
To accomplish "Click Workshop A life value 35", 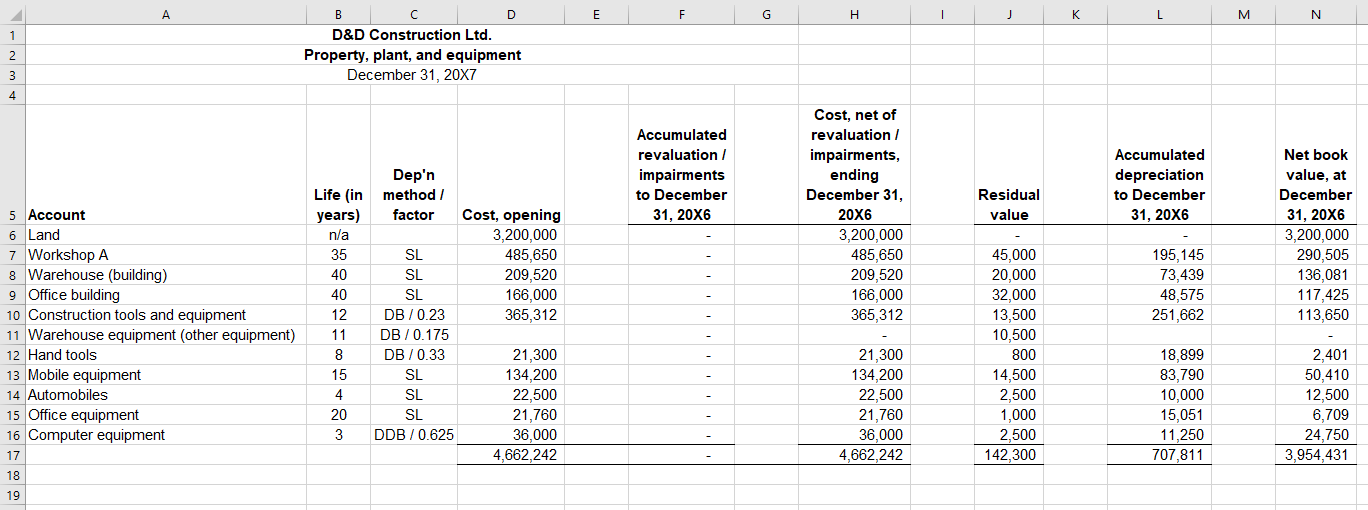I will tap(338, 255).
